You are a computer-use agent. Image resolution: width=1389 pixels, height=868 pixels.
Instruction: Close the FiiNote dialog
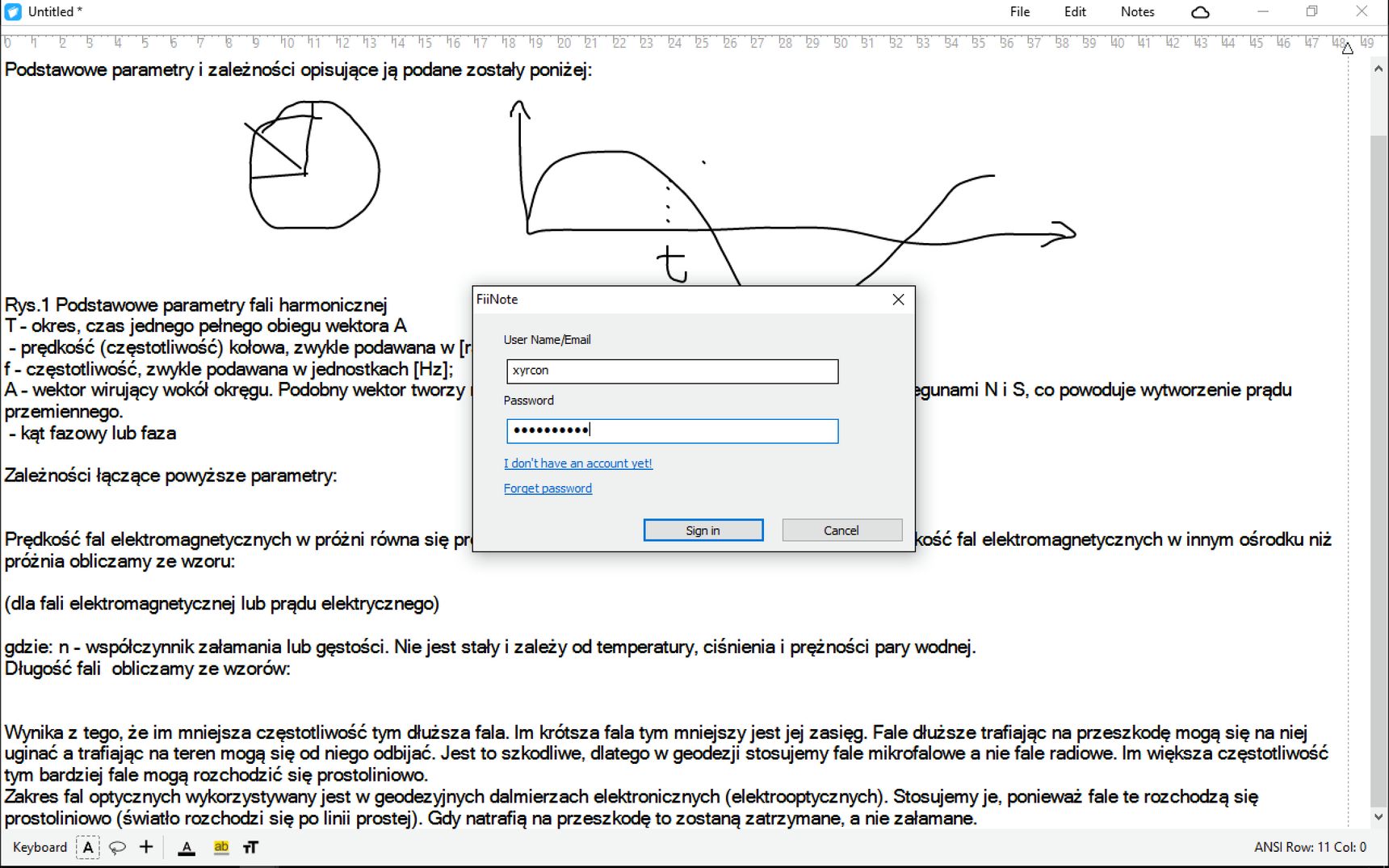tap(898, 300)
